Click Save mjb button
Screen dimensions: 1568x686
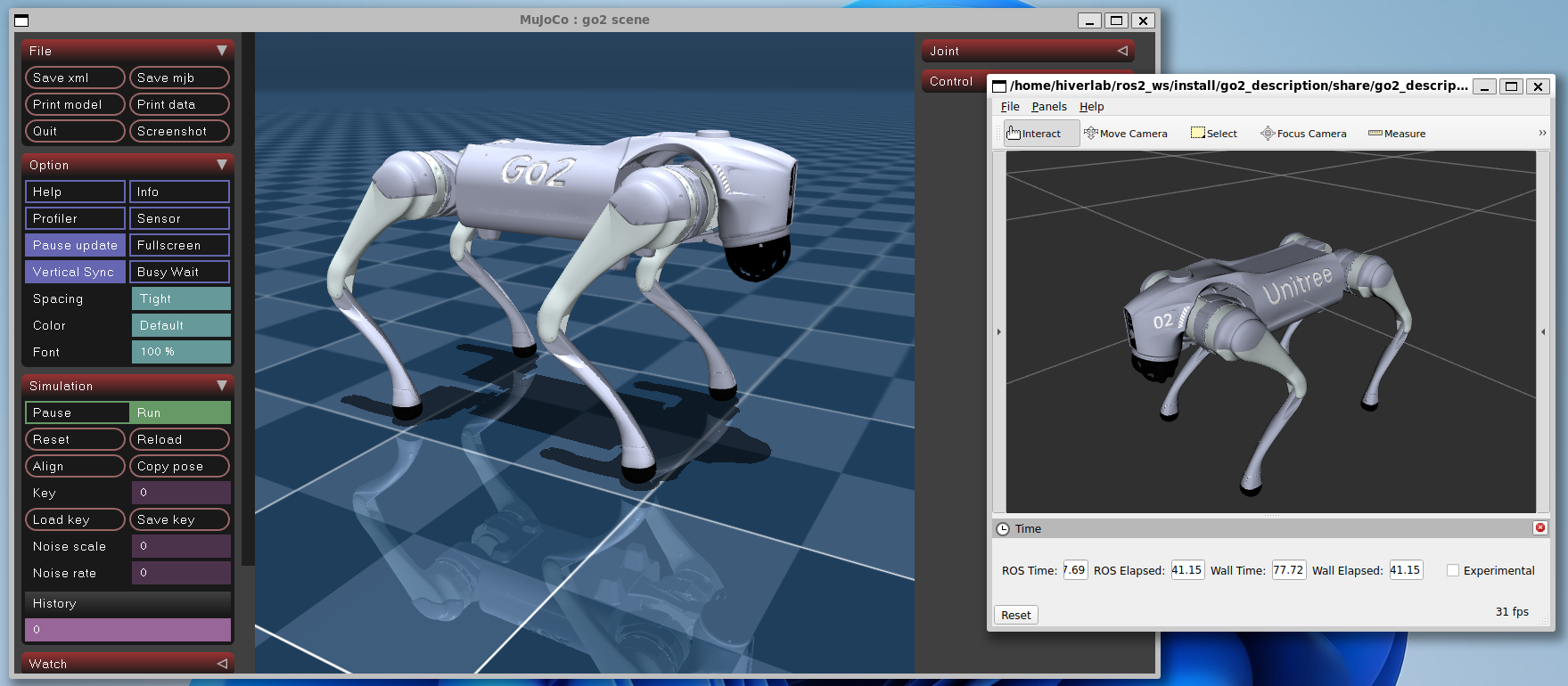[x=179, y=78]
